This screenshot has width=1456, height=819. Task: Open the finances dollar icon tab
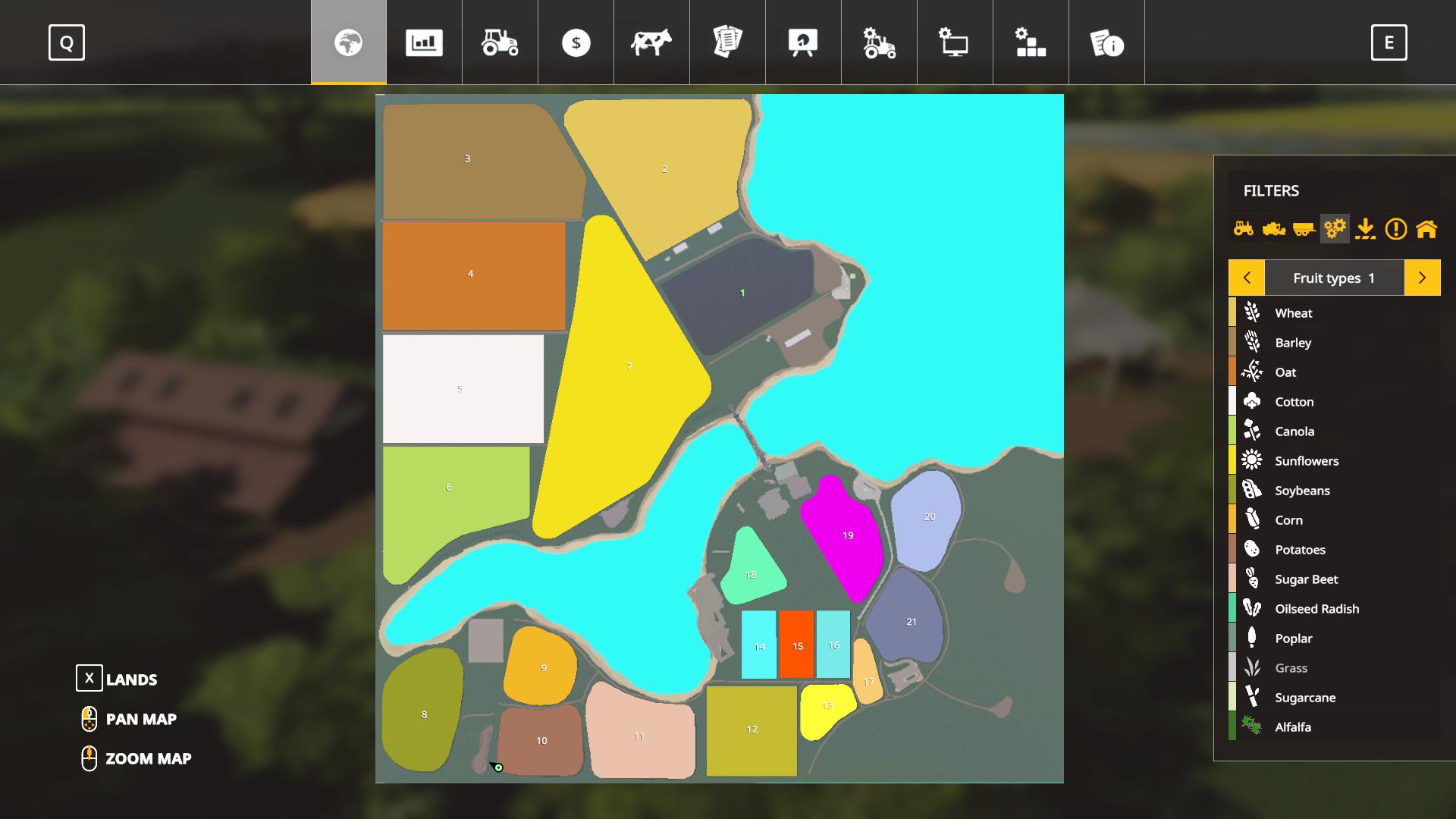[x=576, y=42]
